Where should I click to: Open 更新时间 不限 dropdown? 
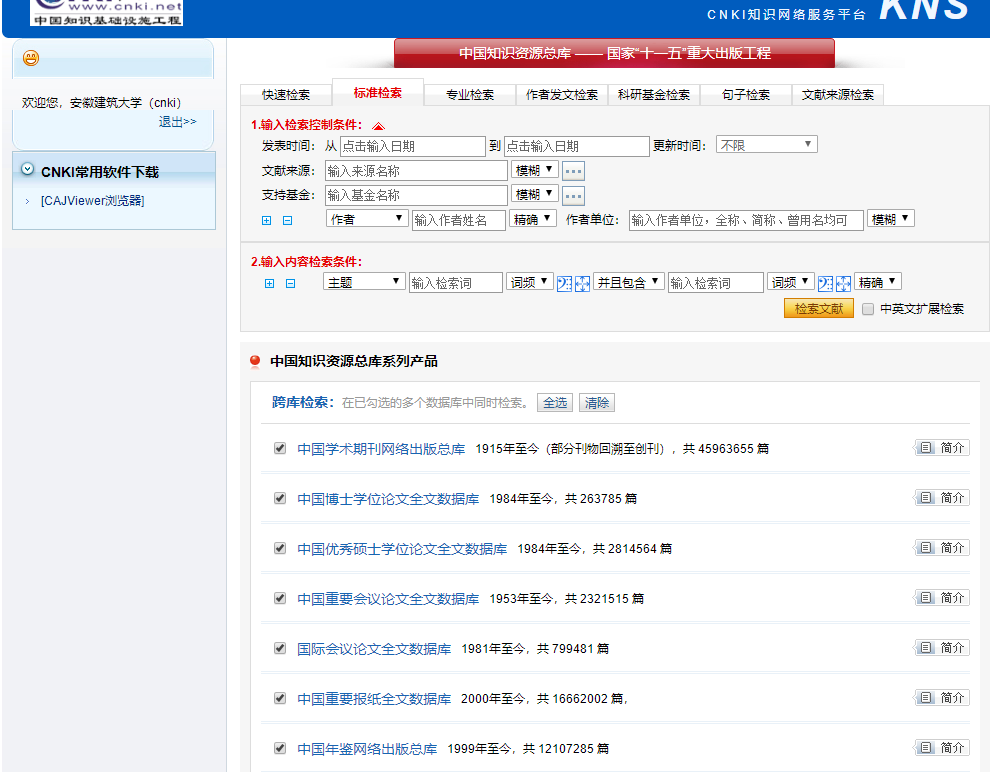click(x=766, y=145)
